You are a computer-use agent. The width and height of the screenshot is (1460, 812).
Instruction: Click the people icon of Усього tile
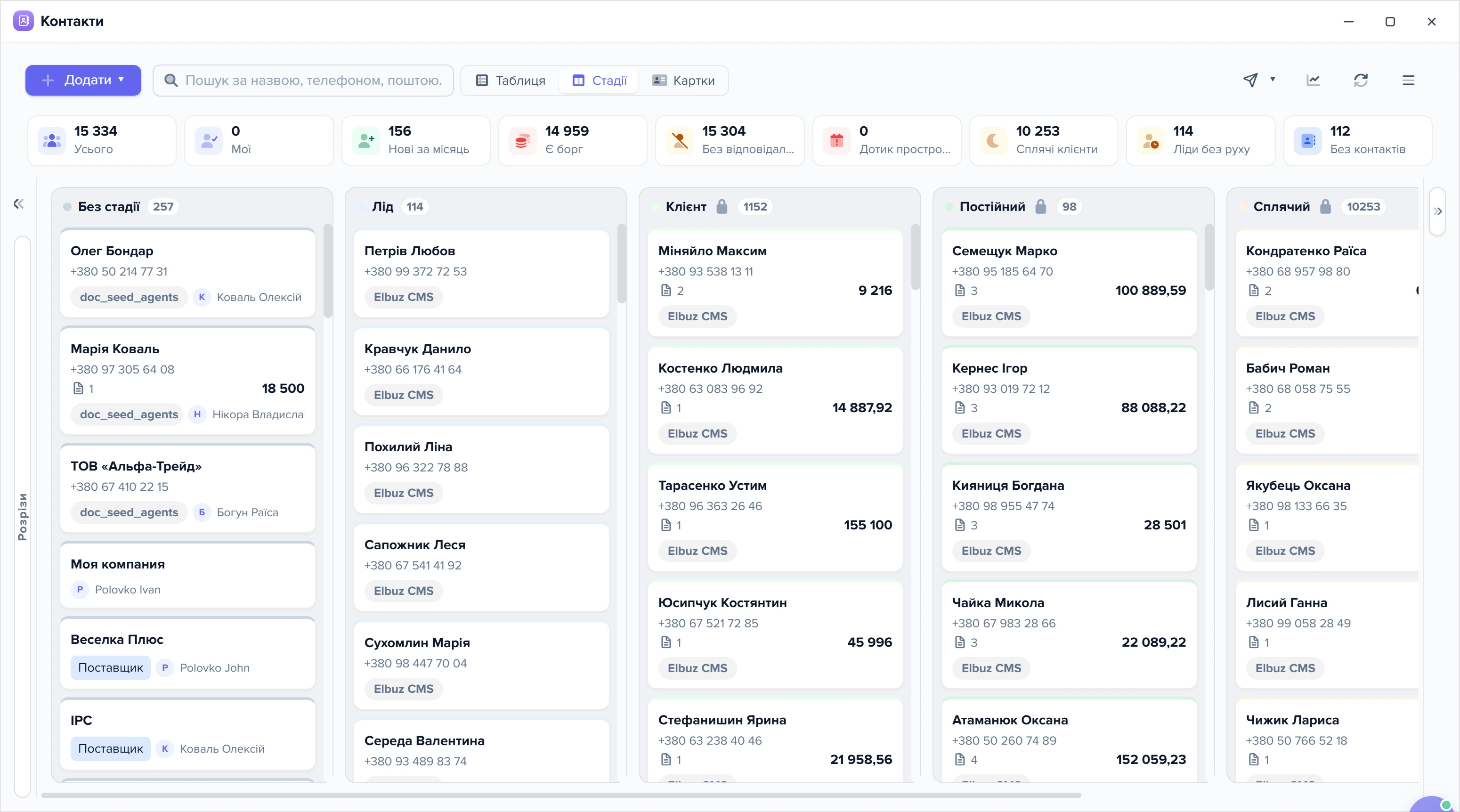(x=52, y=140)
